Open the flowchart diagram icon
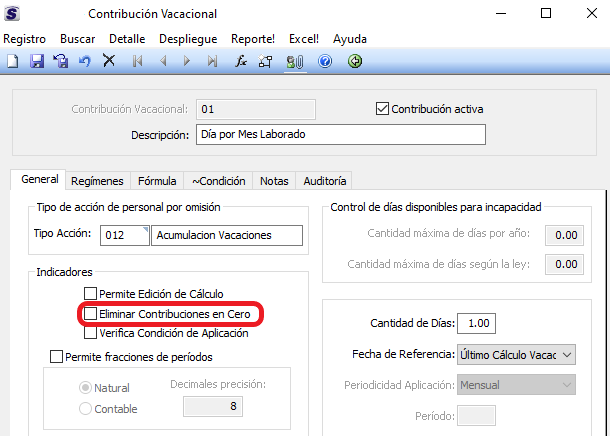The height and width of the screenshot is (436, 610). coord(265,61)
